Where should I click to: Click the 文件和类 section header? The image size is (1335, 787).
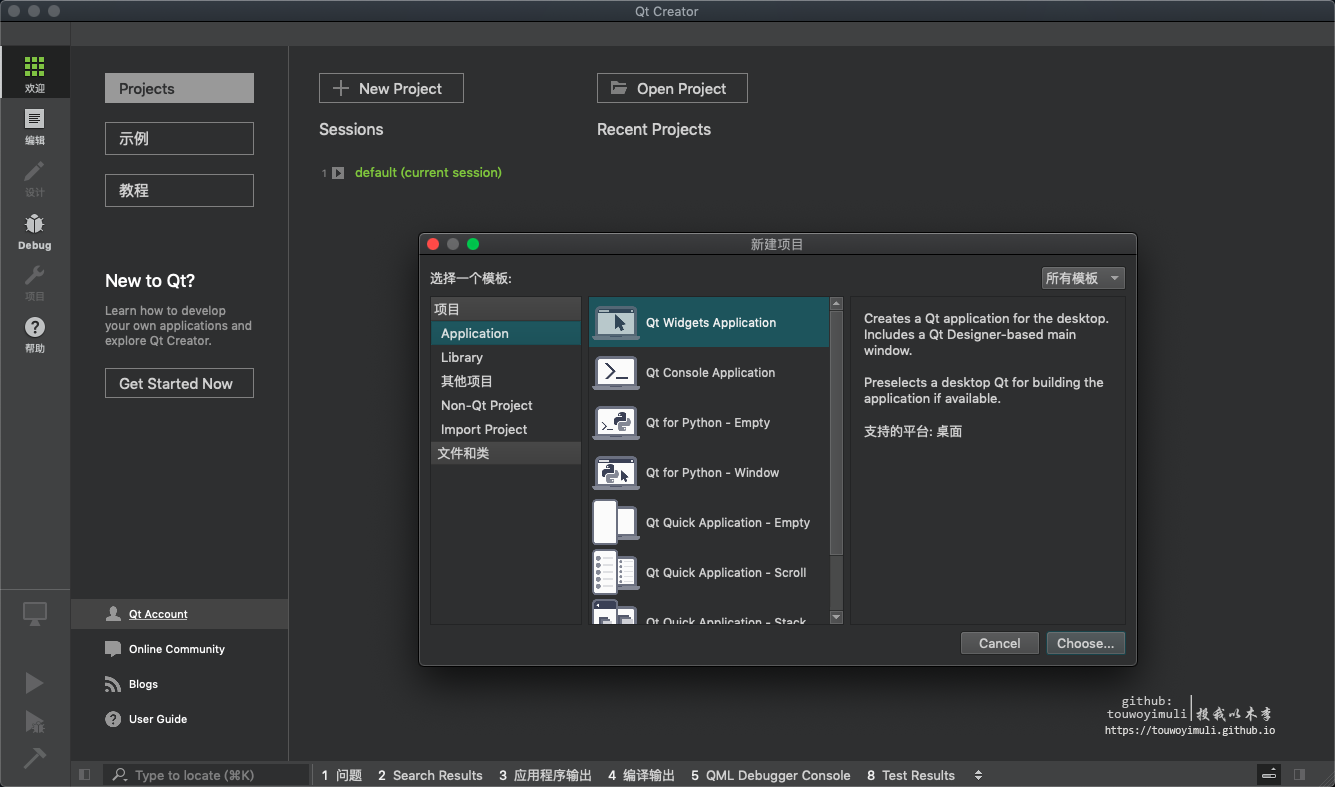pyautogui.click(x=506, y=453)
